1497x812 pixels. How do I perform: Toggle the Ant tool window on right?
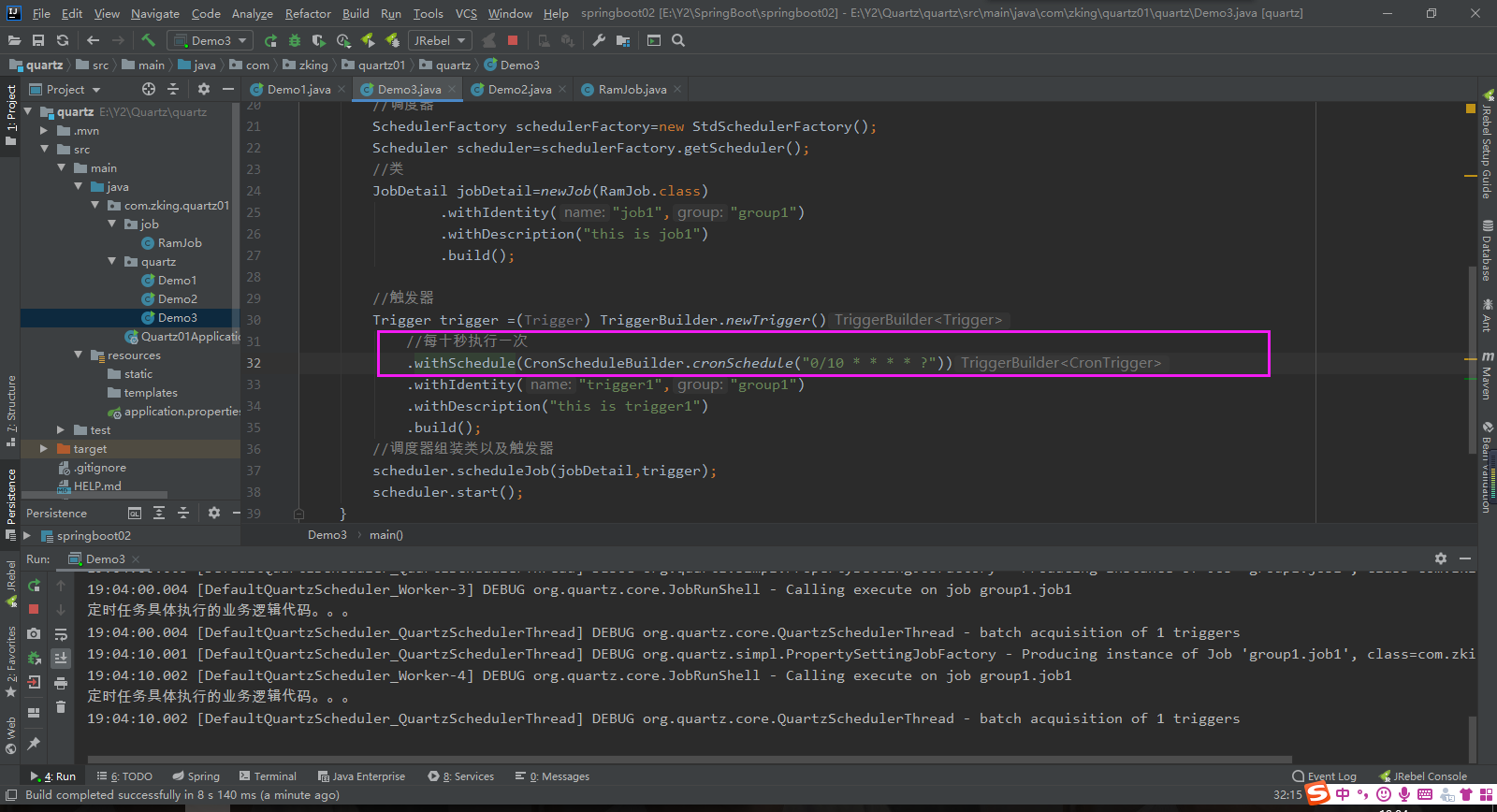click(x=1487, y=316)
